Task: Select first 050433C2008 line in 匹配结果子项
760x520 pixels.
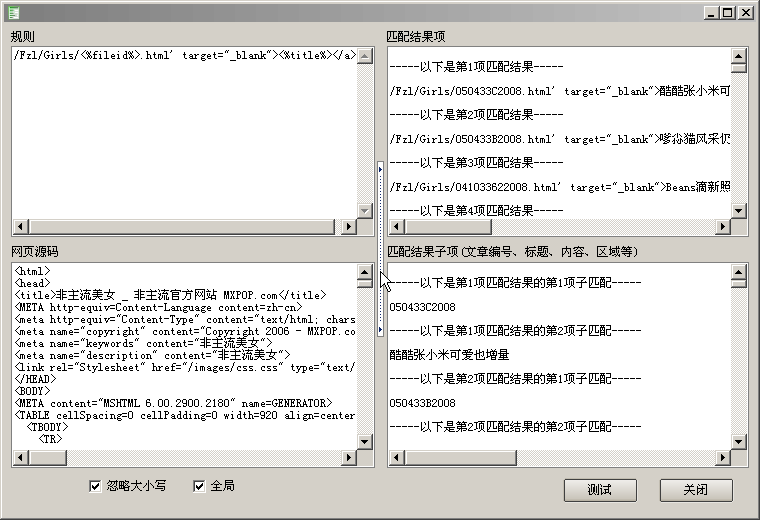Action: [423, 308]
